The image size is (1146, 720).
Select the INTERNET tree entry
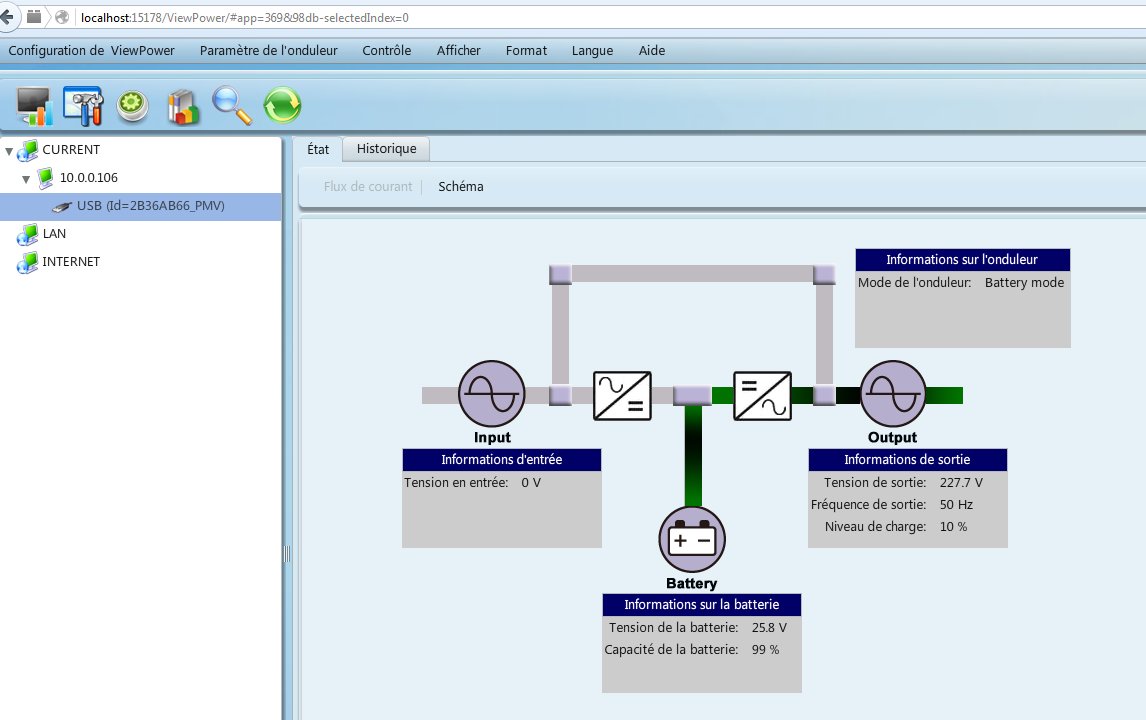pyautogui.click(x=70, y=262)
